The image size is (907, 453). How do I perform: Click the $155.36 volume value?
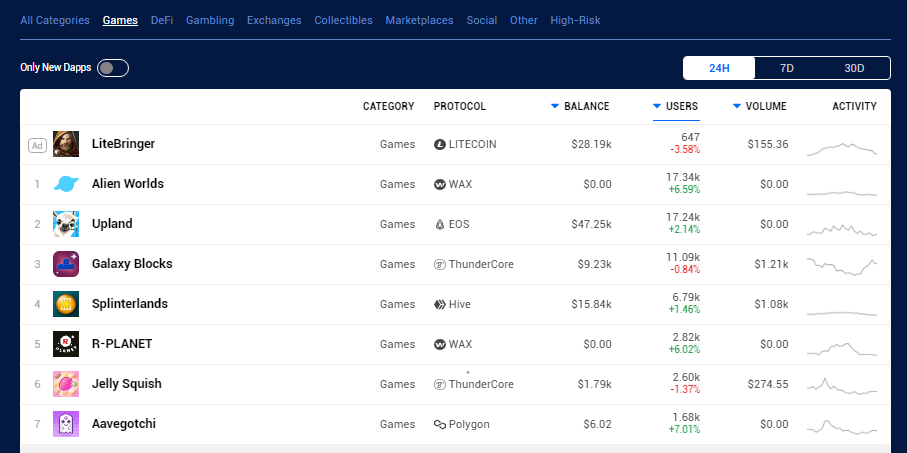click(768, 144)
